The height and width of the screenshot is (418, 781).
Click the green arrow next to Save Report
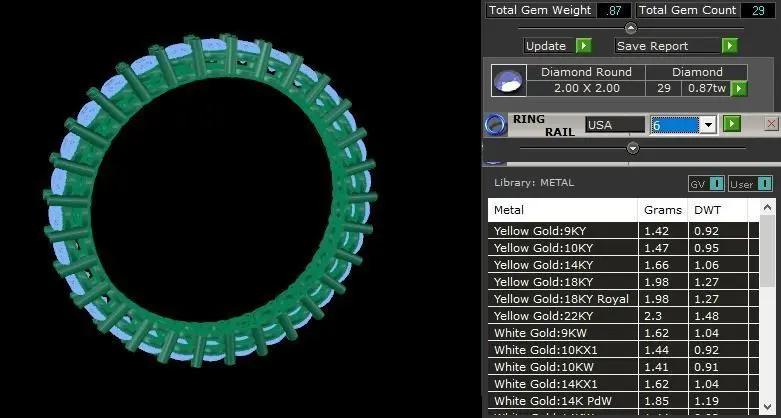(x=730, y=46)
